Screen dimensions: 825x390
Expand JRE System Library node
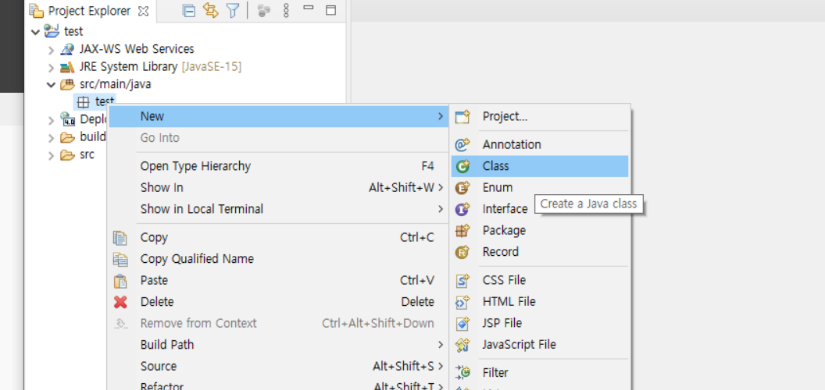[51, 68]
